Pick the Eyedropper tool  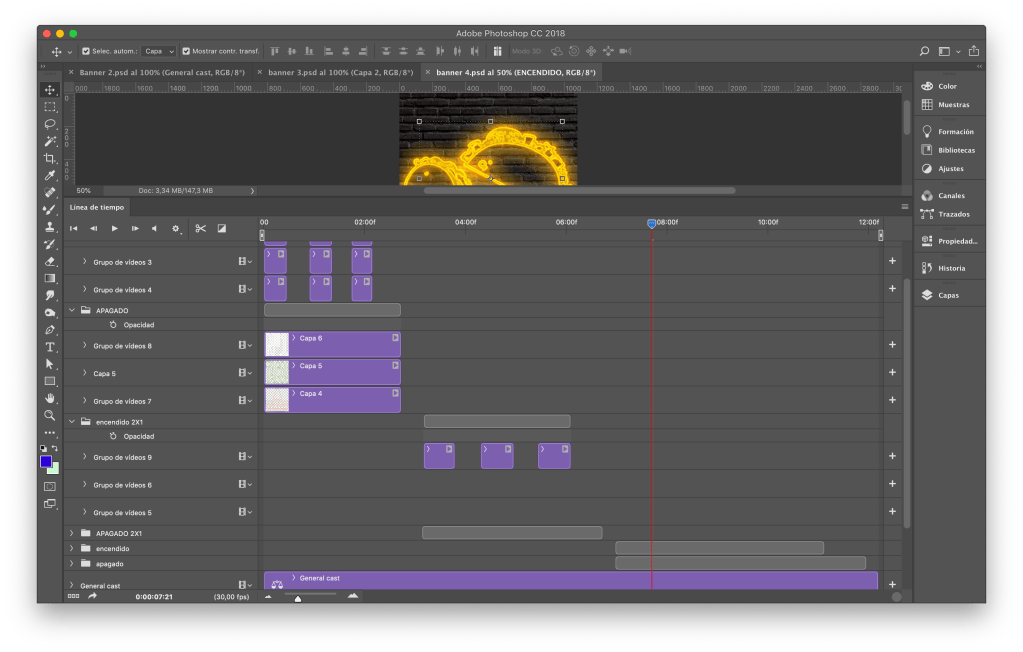50,175
